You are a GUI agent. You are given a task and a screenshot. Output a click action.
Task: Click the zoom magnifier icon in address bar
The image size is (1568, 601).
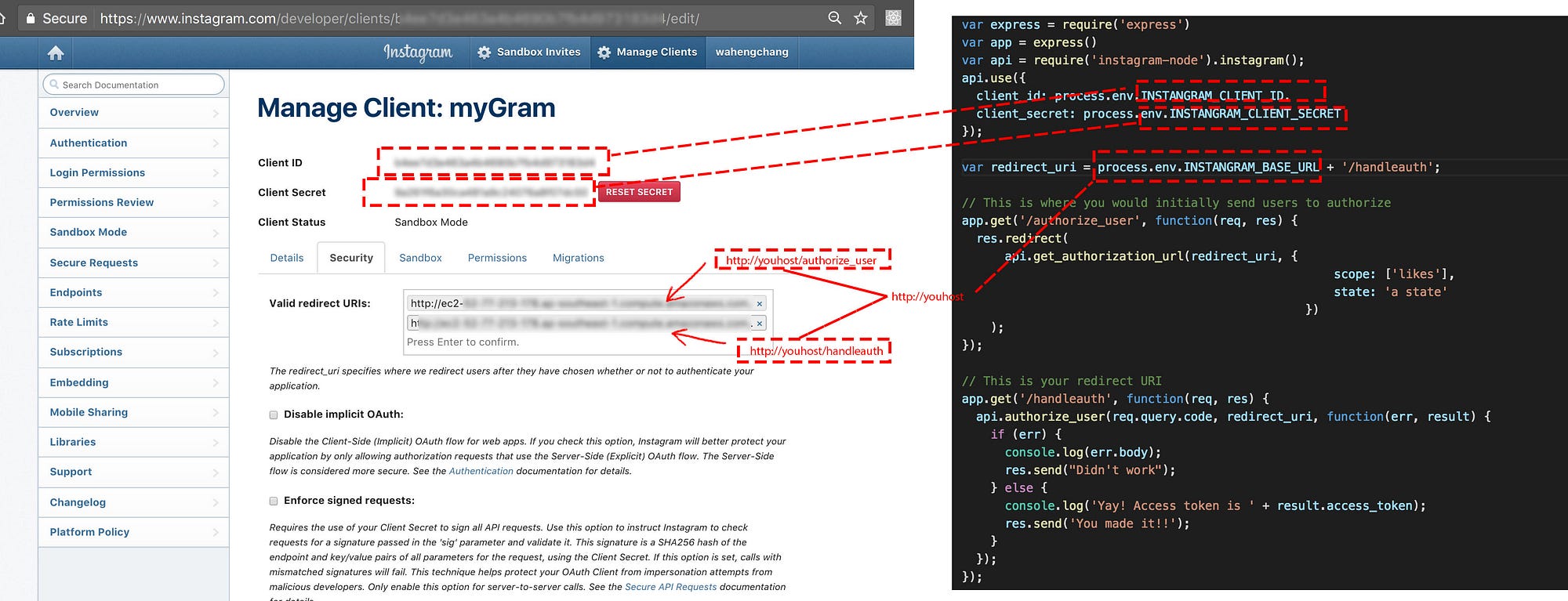point(835,17)
